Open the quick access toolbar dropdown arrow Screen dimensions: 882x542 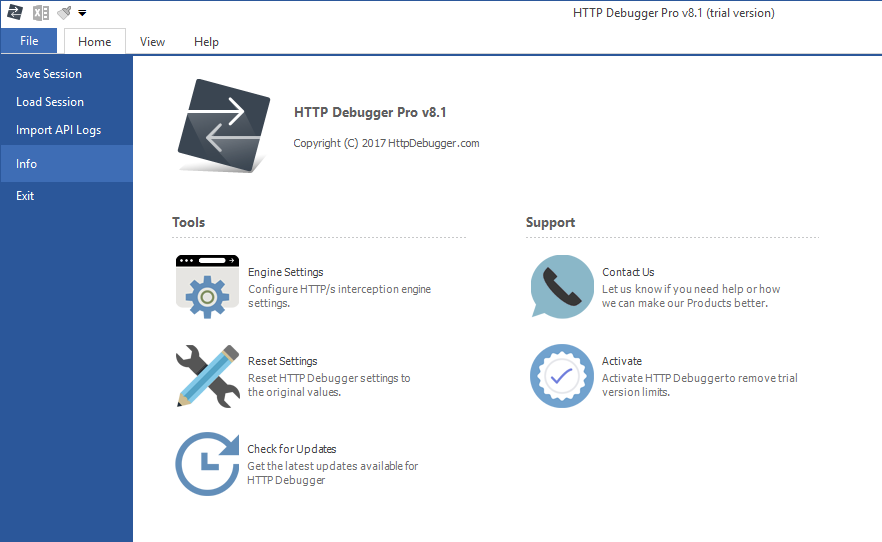click(x=82, y=13)
